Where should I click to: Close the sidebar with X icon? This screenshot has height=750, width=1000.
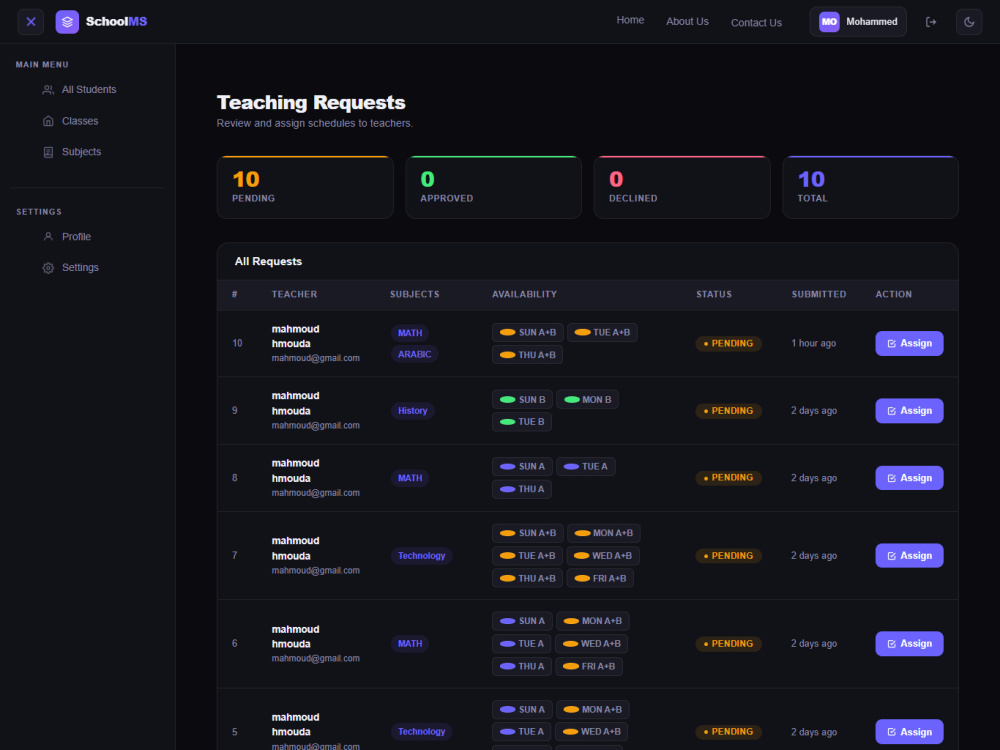(x=31, y=22)
